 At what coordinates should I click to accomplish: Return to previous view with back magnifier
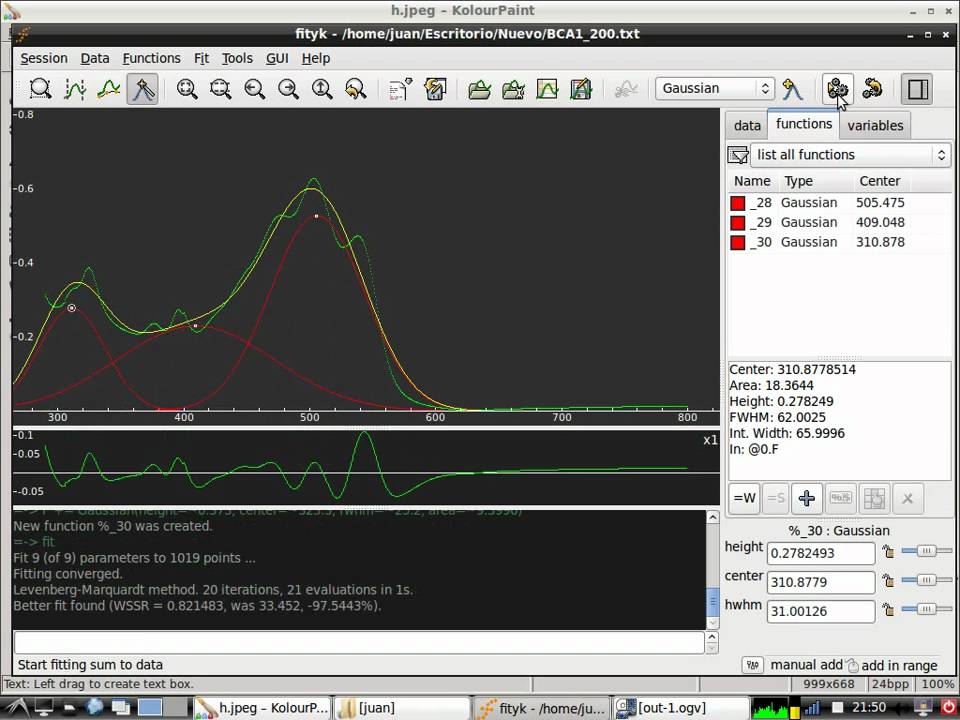356,89
